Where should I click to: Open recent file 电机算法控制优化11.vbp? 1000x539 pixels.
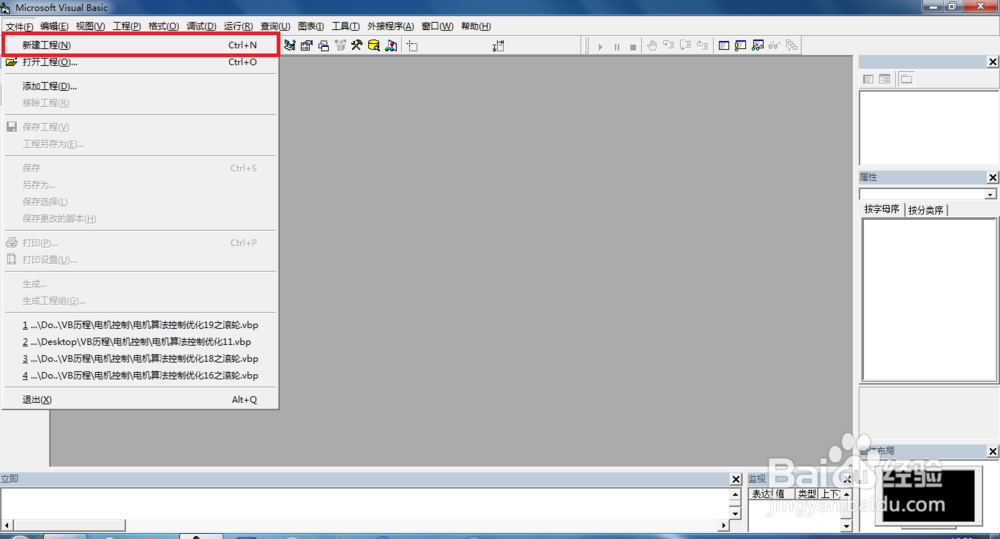pos(140,342)
